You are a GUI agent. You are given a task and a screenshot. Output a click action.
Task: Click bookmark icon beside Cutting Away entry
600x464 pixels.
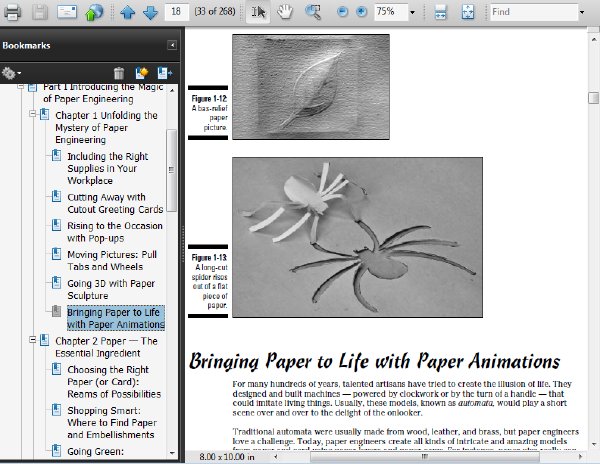tap(56, 196)
